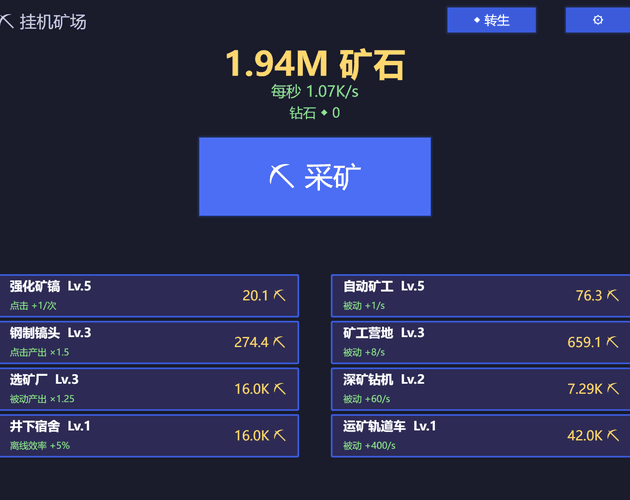630x500 pixels.
Task: Buy the 钢制镐头 Lv.3 upgrade
Action: tap(149, 342)
